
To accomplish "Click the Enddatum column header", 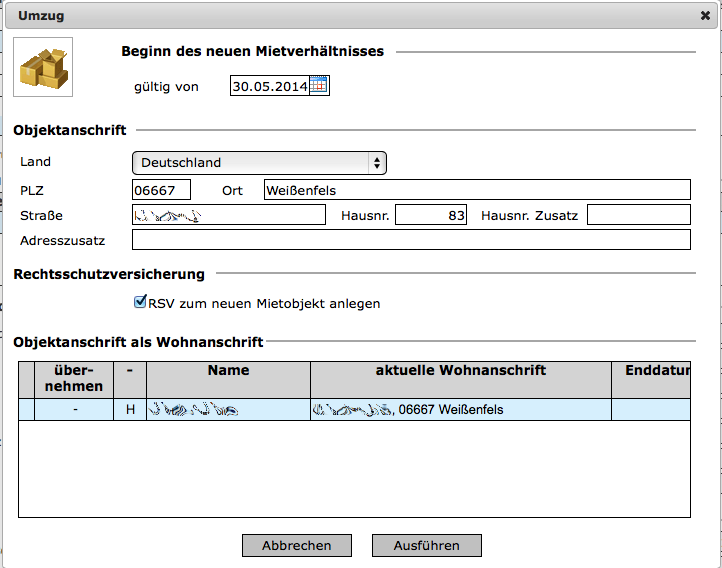I will [655, 371].
